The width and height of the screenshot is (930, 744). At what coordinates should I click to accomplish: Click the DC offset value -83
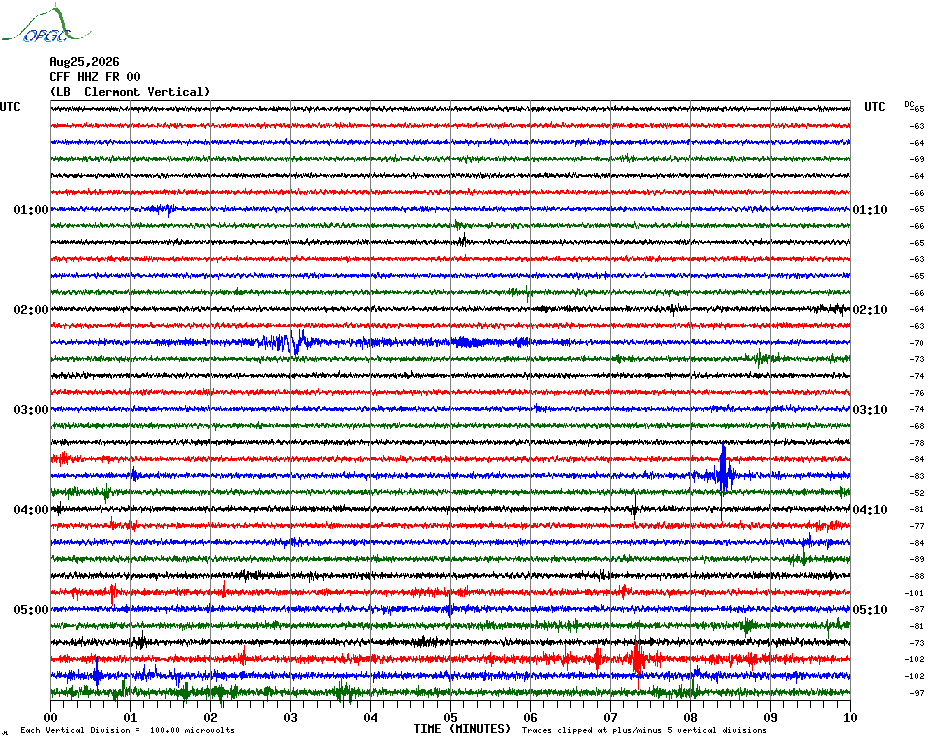pyautogui.click(x=918, y=476)
